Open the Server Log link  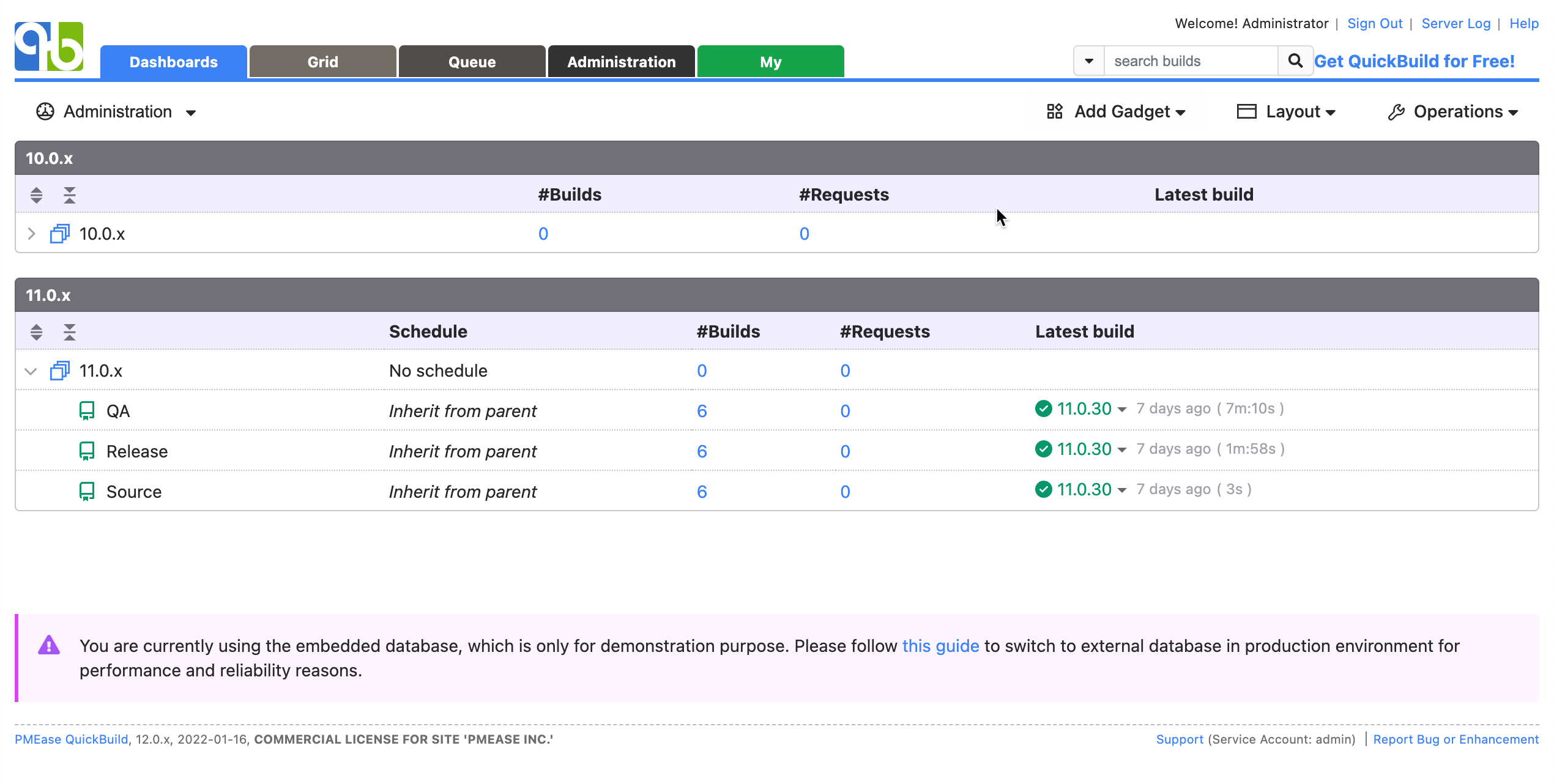tap(1456, 23)
